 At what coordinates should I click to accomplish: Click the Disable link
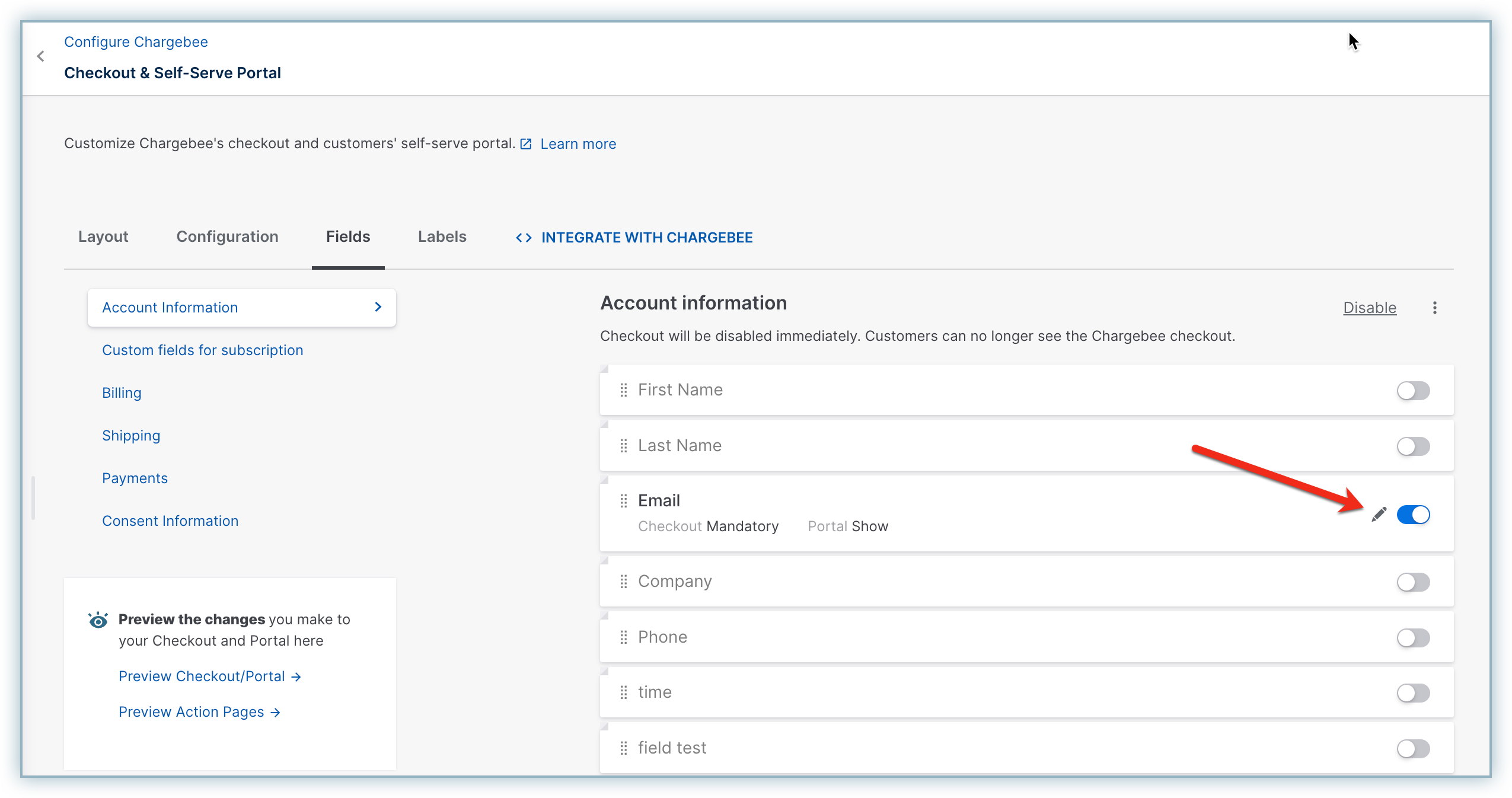point(1370,308)
